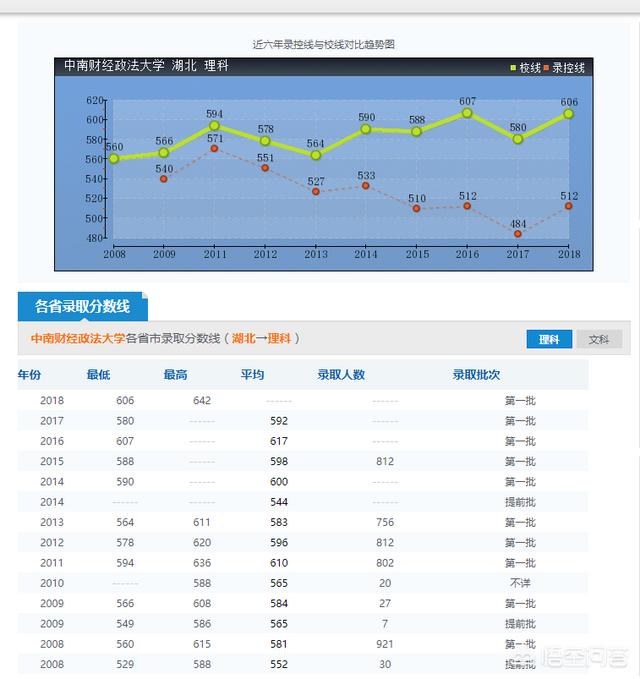Click the orange 527 data point for 2013
This screenshot has width=640, height=679.
click(x=316, y=191)
